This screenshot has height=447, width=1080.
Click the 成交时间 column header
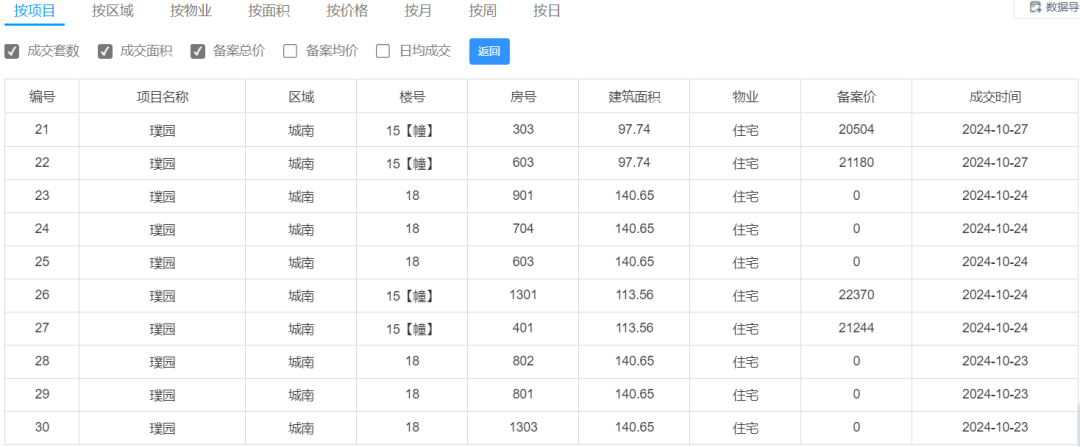[995, 97]
